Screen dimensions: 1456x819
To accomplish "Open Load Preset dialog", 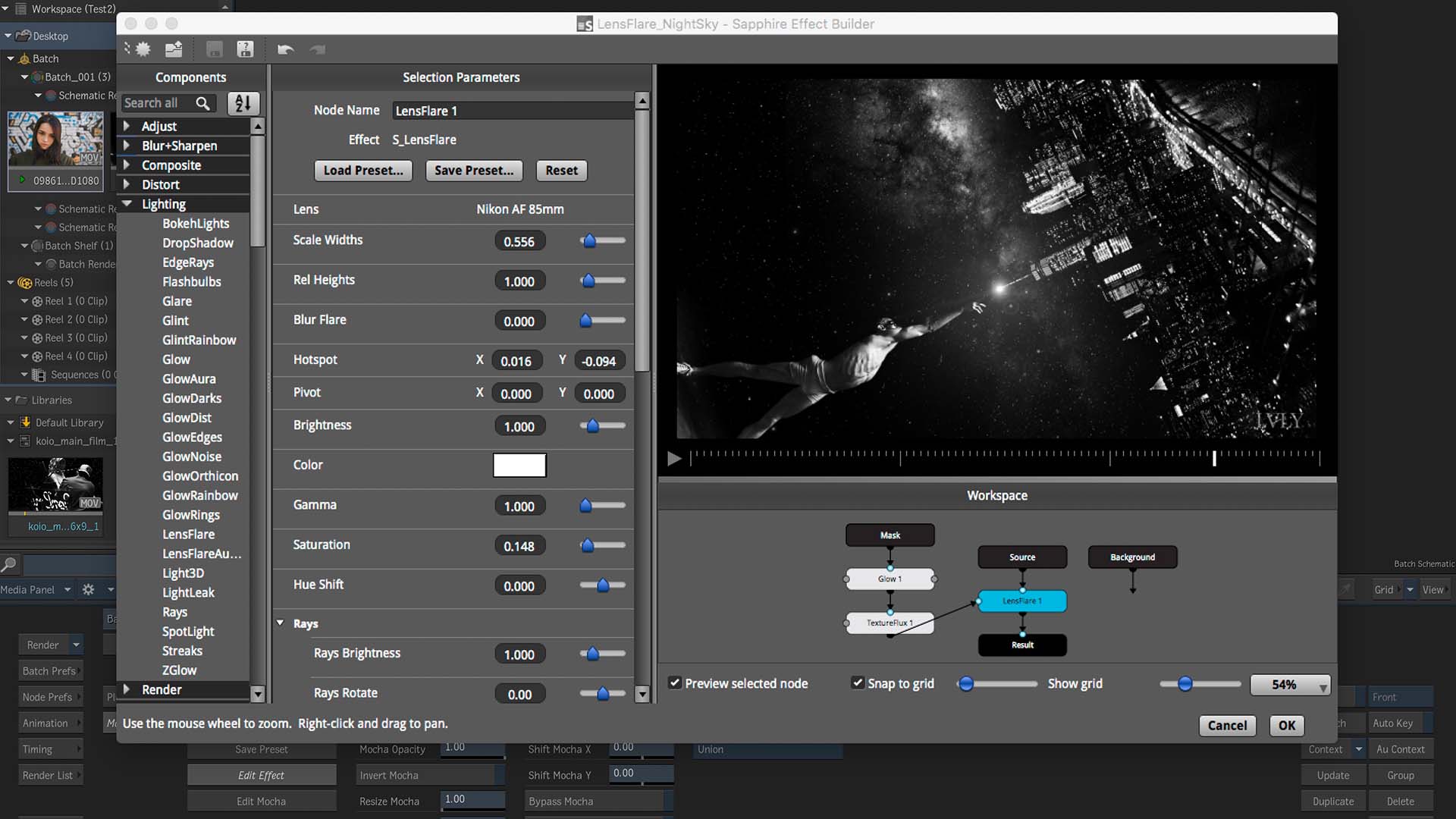I will [363, 170].
